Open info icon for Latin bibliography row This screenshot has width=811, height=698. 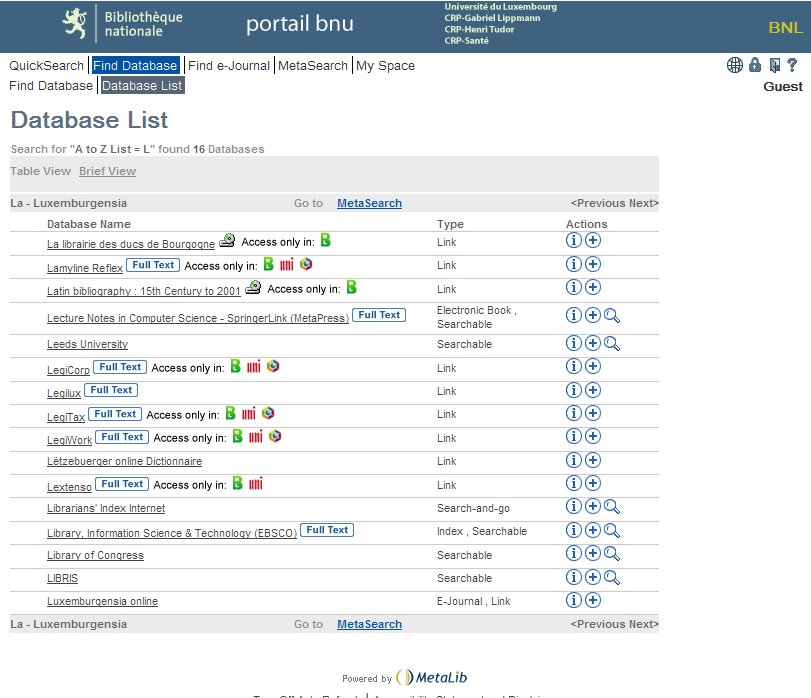click(x=573, y=287)
